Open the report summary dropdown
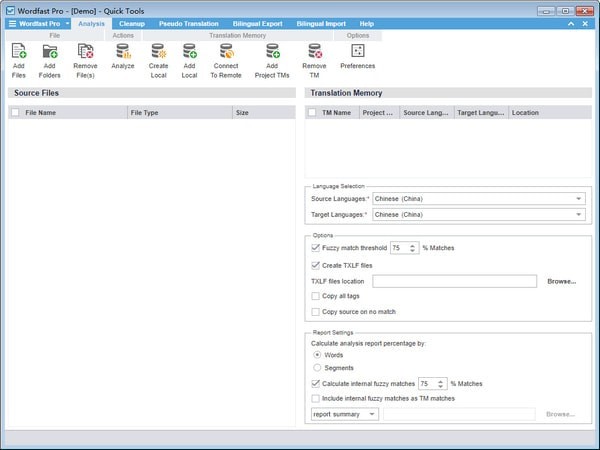This screenshot has height=450, width=600. pos(344,414)
